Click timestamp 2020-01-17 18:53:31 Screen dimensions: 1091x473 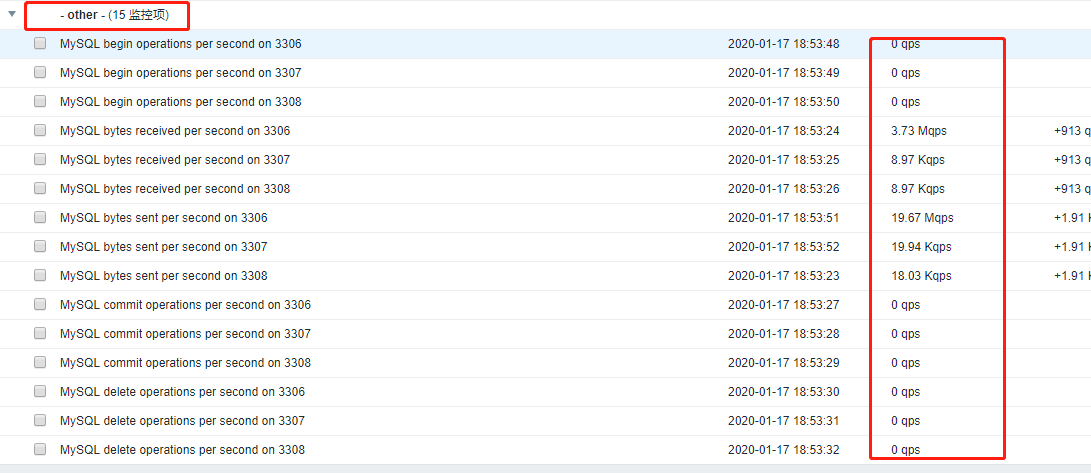coord(783,421)
